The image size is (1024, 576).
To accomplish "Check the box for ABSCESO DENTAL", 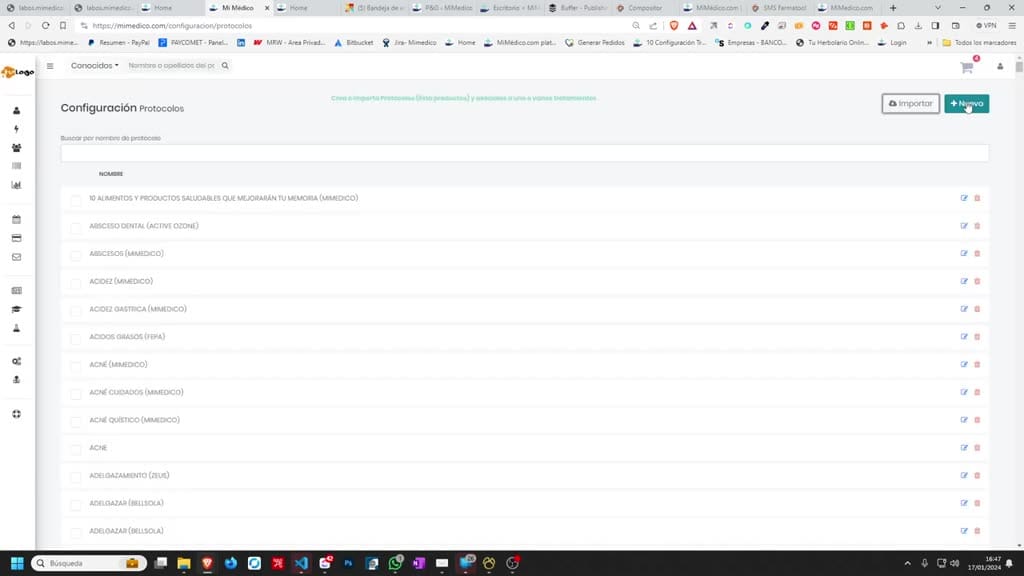I will (x=76, y=227).
